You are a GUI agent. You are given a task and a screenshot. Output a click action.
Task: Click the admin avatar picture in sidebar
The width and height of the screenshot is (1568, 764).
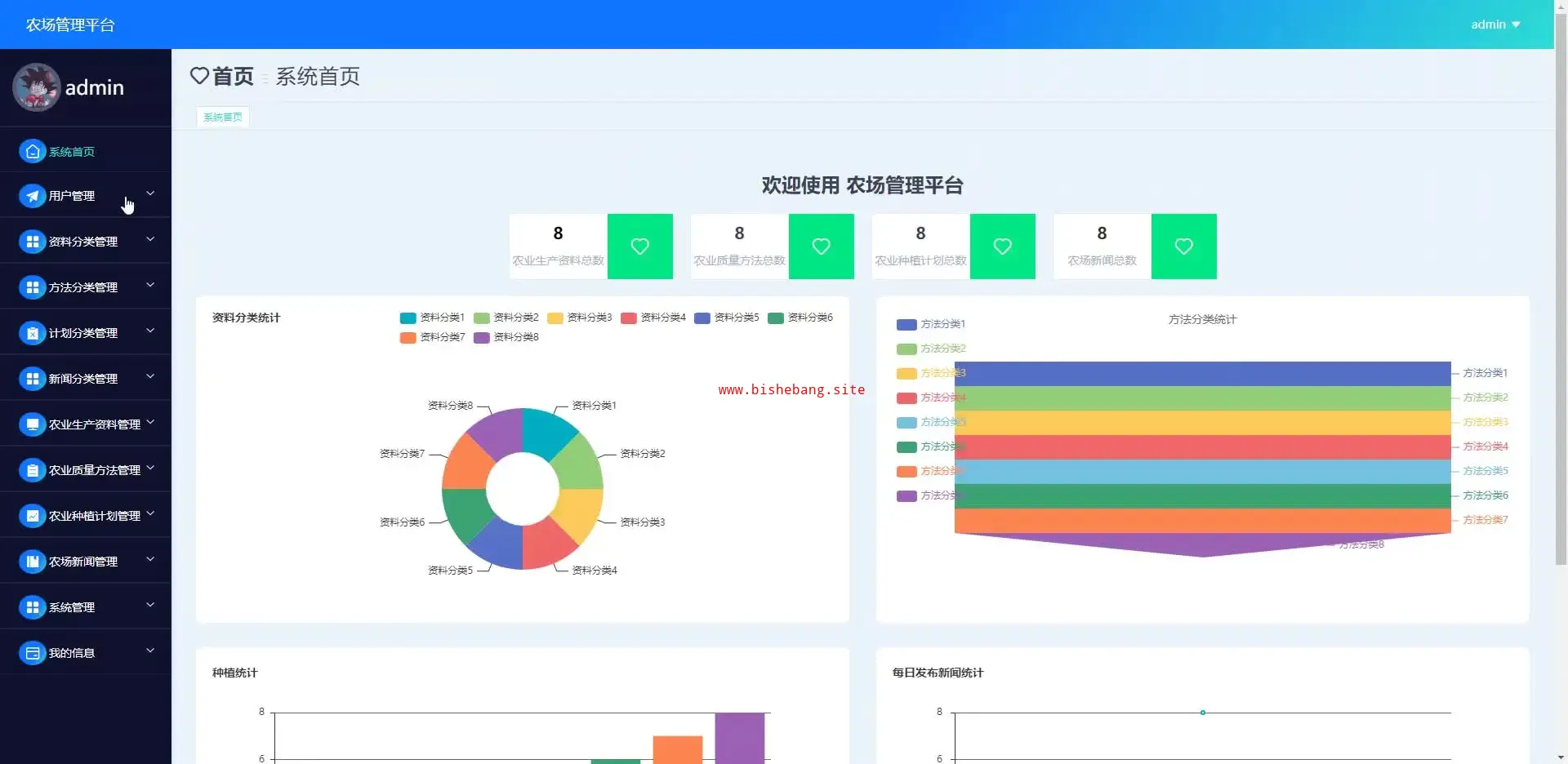pyautogui.click(x=36, y=87)
